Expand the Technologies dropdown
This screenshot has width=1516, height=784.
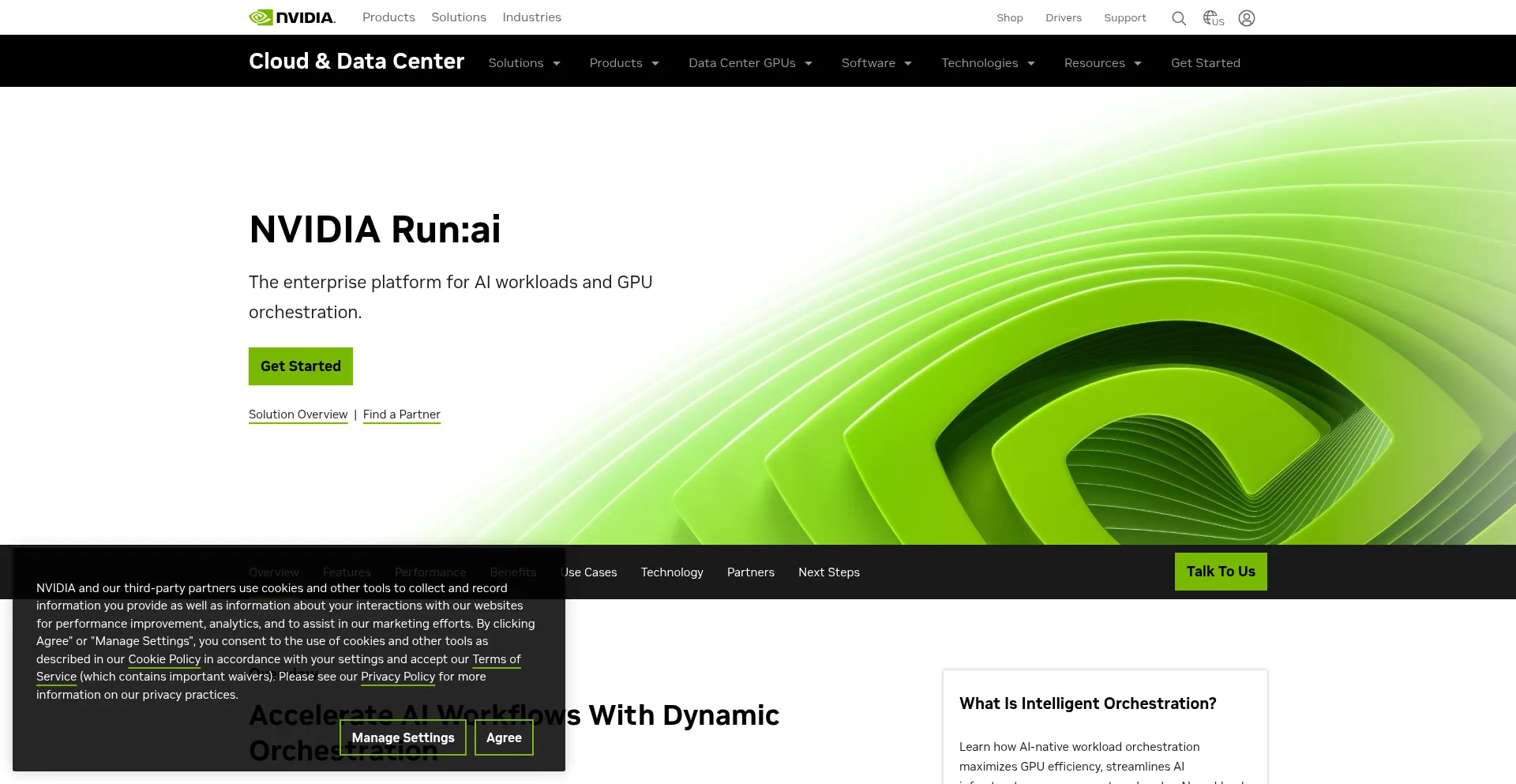pyautogui.click(x=988, y=63)
